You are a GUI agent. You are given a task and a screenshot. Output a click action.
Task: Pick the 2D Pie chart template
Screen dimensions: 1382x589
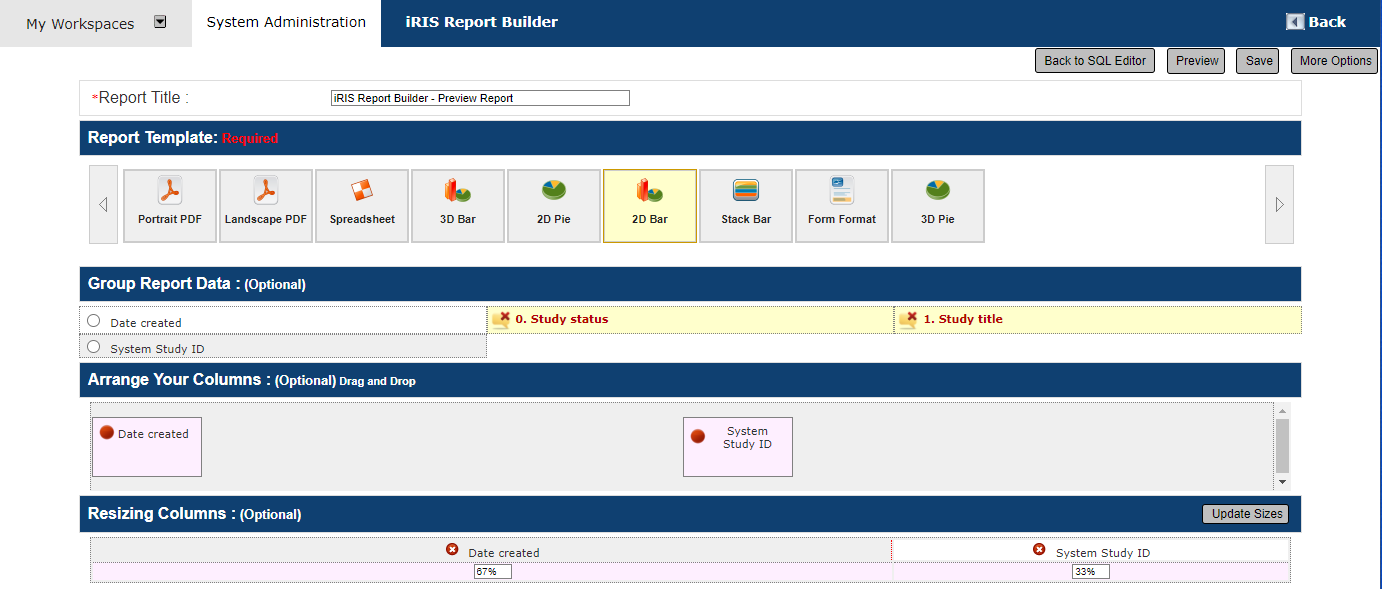click(554, 206)
